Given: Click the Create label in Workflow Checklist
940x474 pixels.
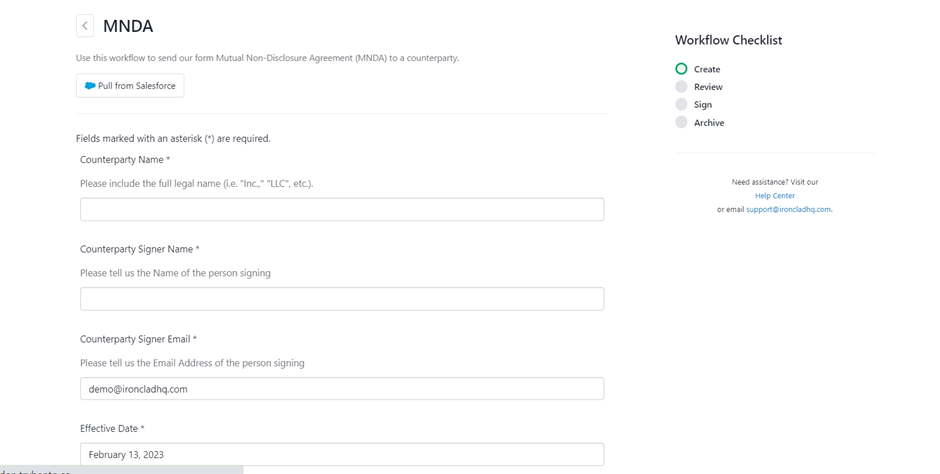Looking at the screenshot, I should pos(707,70).
